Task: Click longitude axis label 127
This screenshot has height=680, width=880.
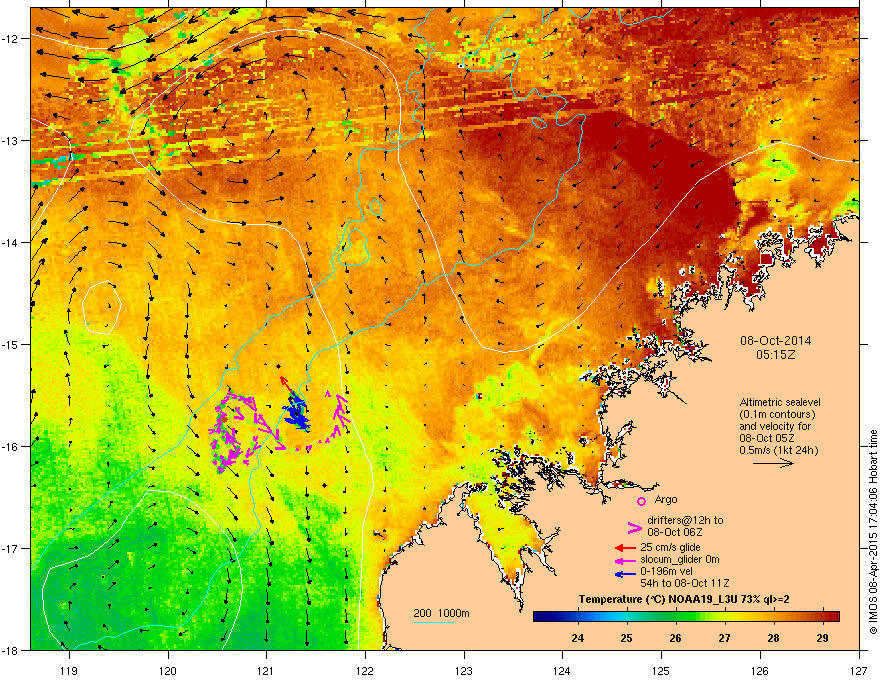Action: coord(859,670)
